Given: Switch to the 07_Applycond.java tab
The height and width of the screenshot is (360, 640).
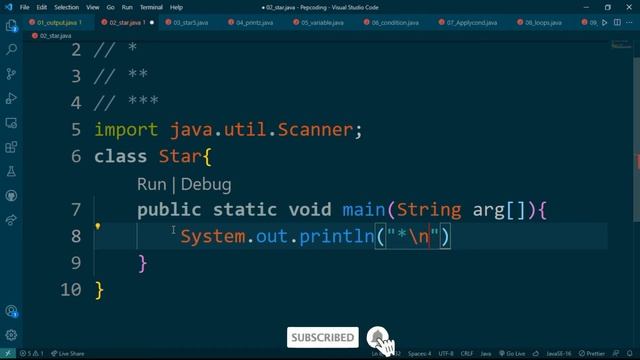Looking at the screenshot, I should pos(471,22).
